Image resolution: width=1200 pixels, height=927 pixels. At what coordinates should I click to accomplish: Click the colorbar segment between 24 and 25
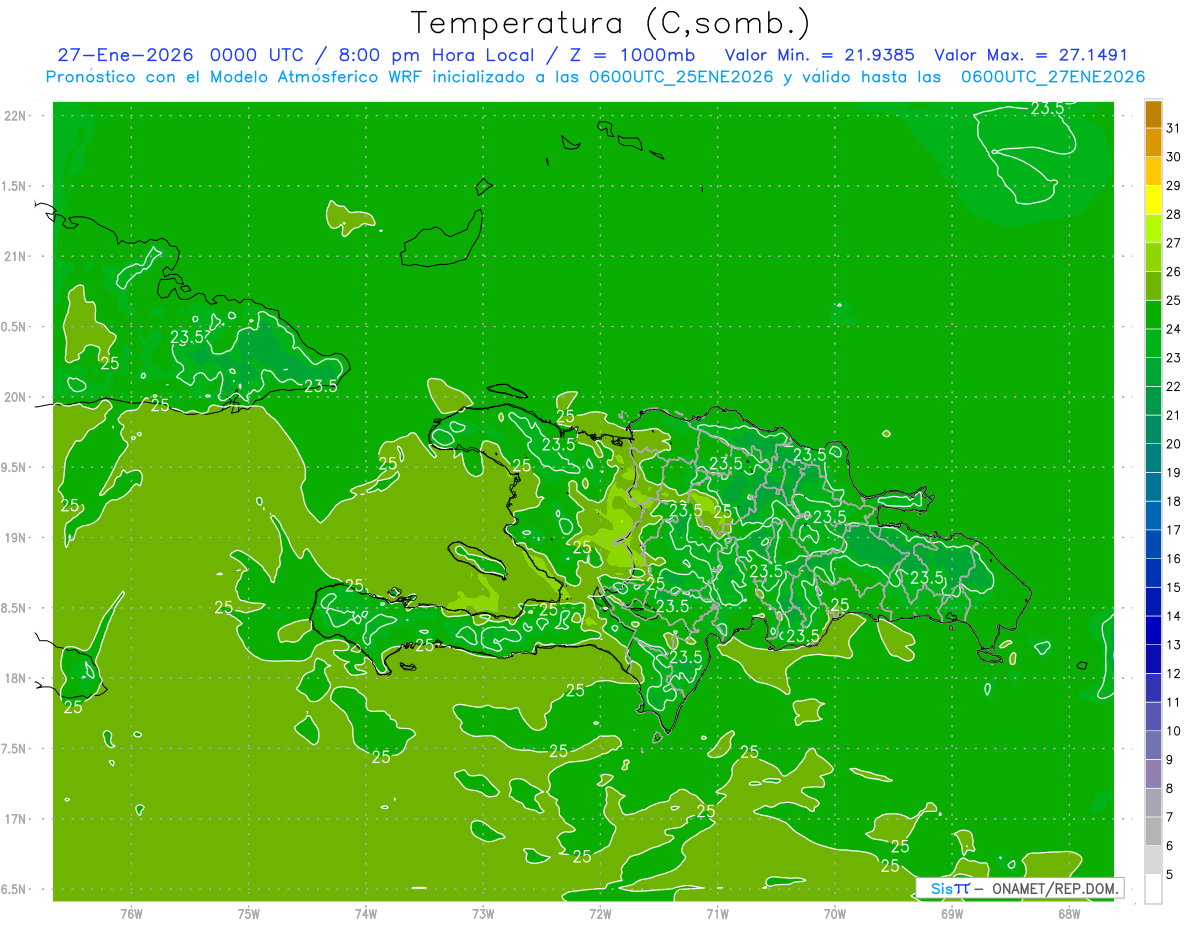coord(1153,315)
